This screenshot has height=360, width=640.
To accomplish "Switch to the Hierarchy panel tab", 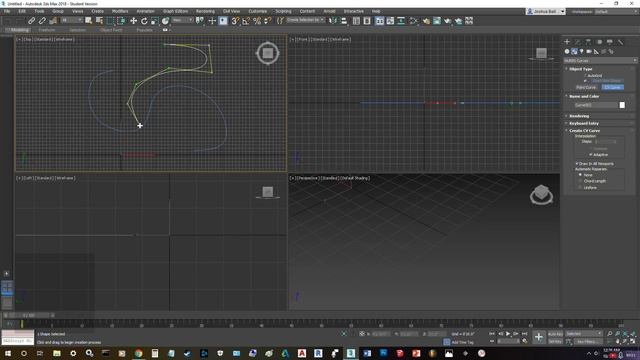I will (x=588, y=42).
